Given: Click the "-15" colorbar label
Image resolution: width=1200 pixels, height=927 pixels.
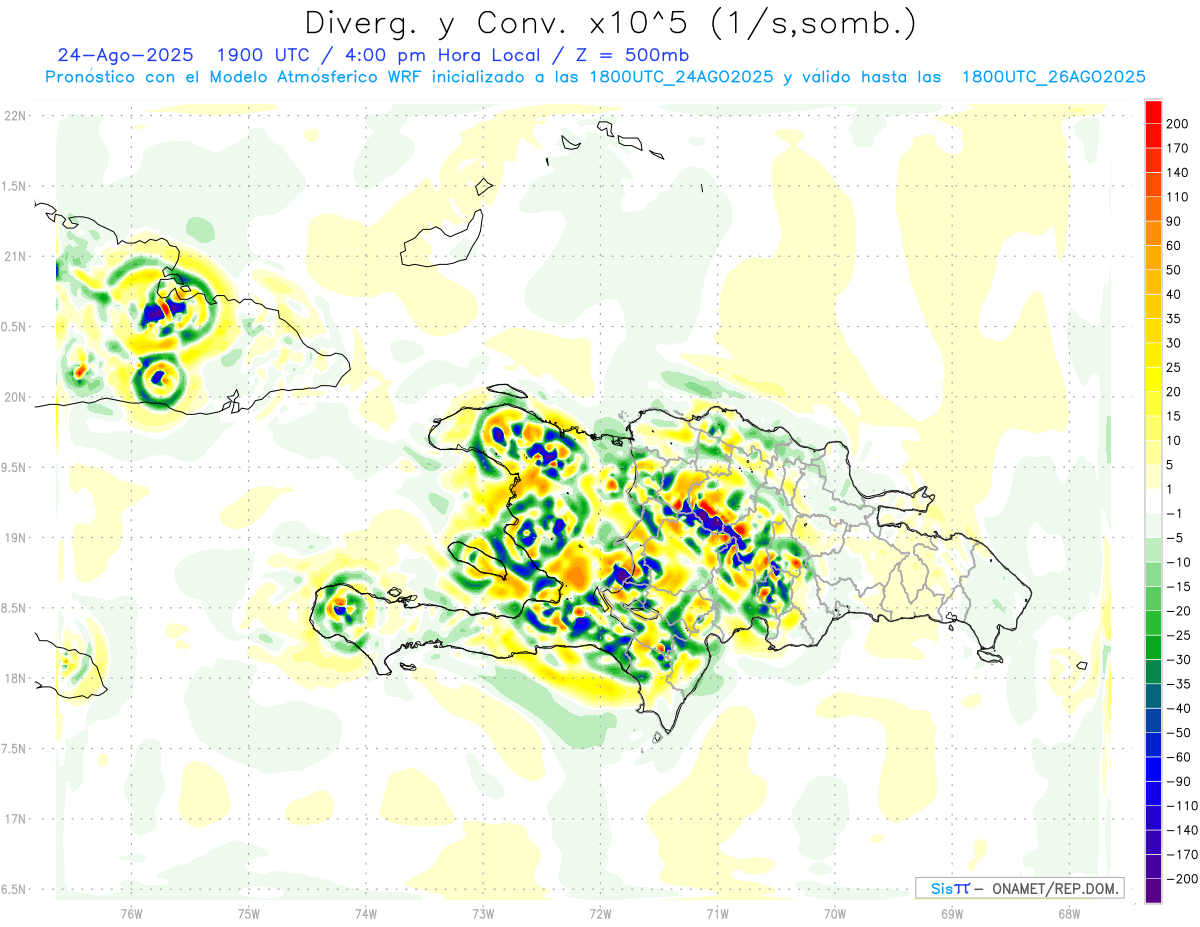Looking at the screenshot, I should (1177, 586).
